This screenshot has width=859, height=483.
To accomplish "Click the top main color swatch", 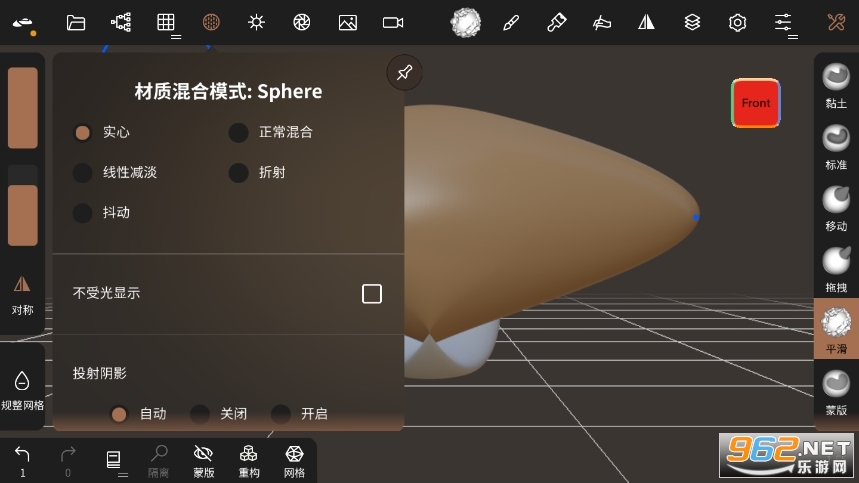I will point(22,108).
